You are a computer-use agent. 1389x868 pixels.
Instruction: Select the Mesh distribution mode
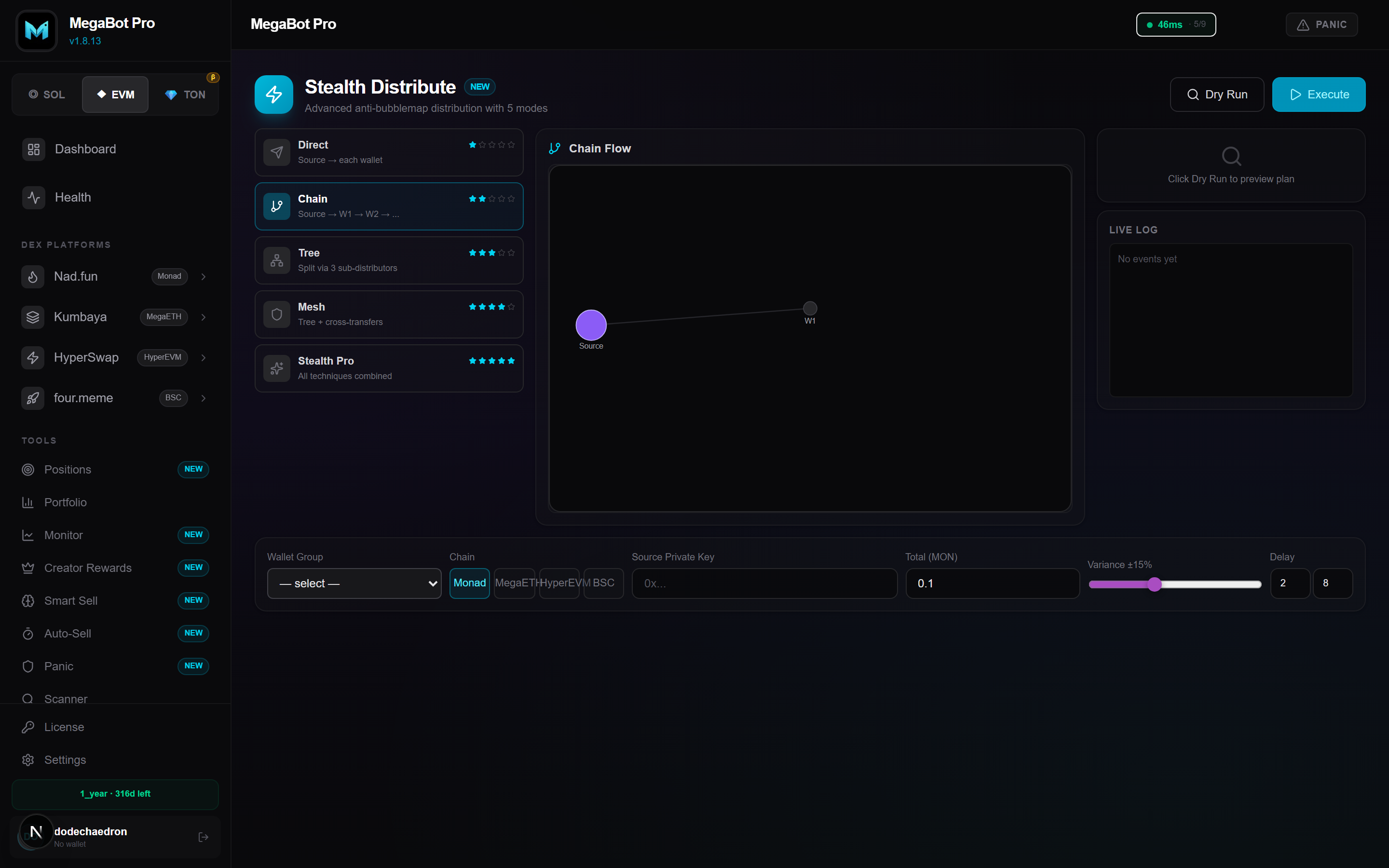coord(389,314)
